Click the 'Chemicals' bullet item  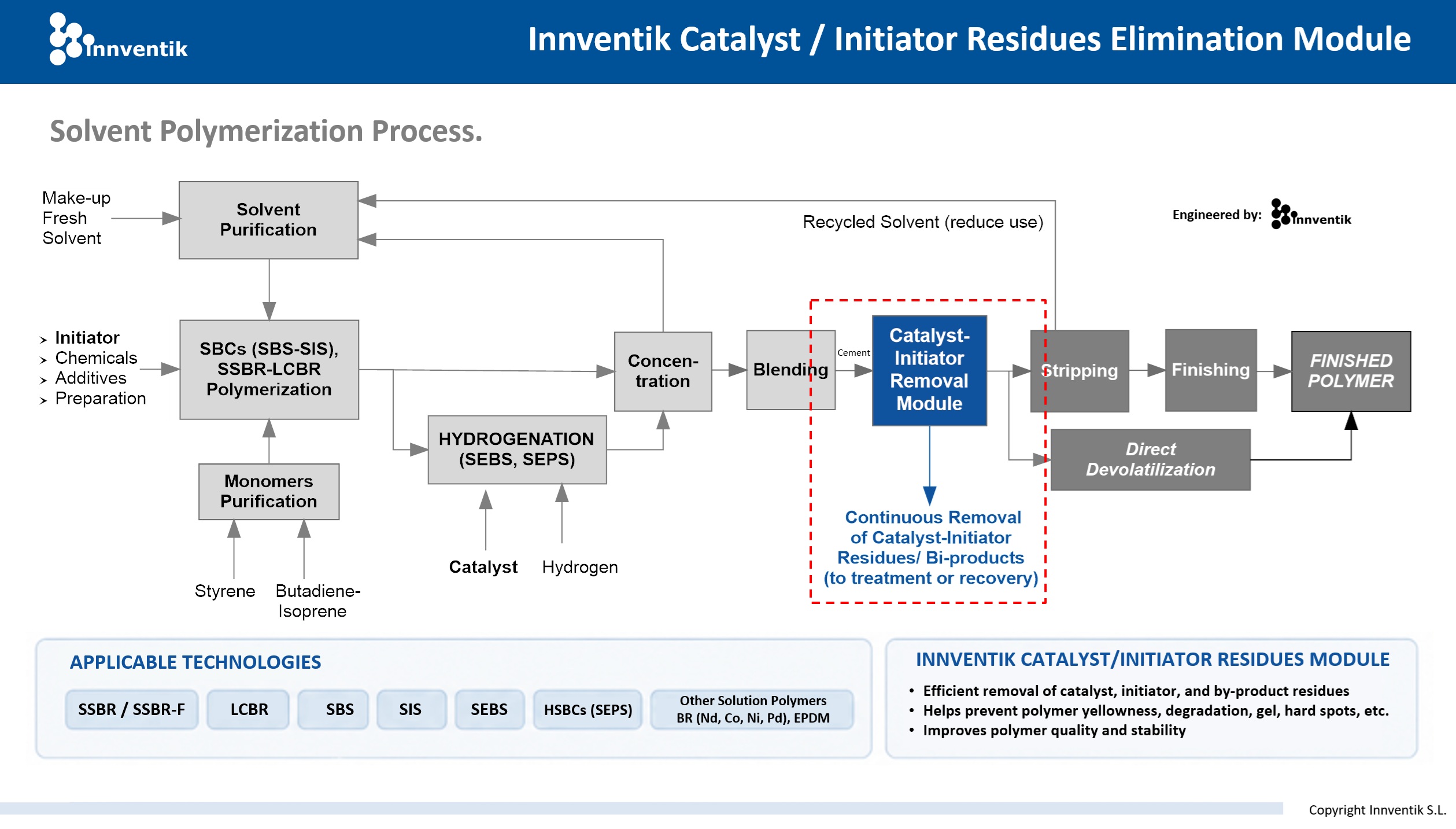[96, 358]
